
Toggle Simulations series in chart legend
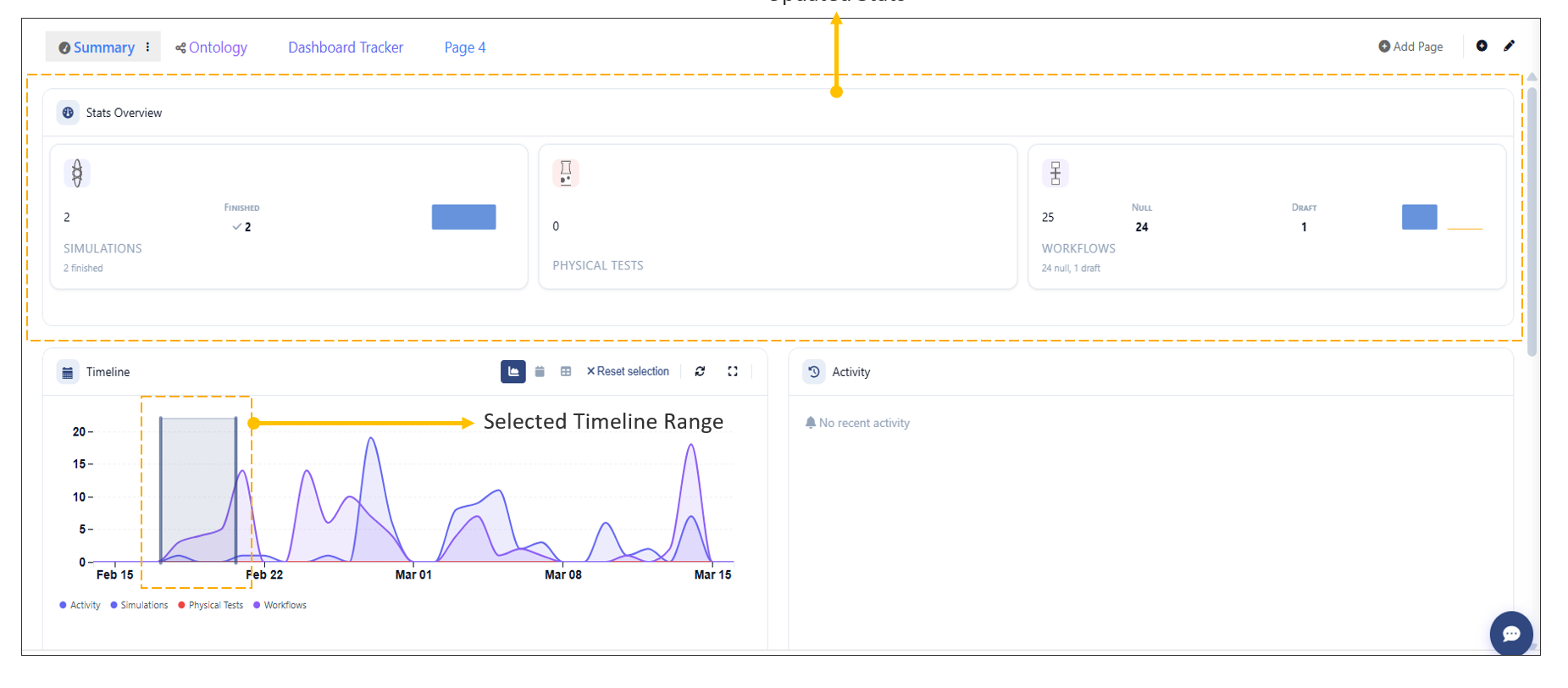point(140,605)
